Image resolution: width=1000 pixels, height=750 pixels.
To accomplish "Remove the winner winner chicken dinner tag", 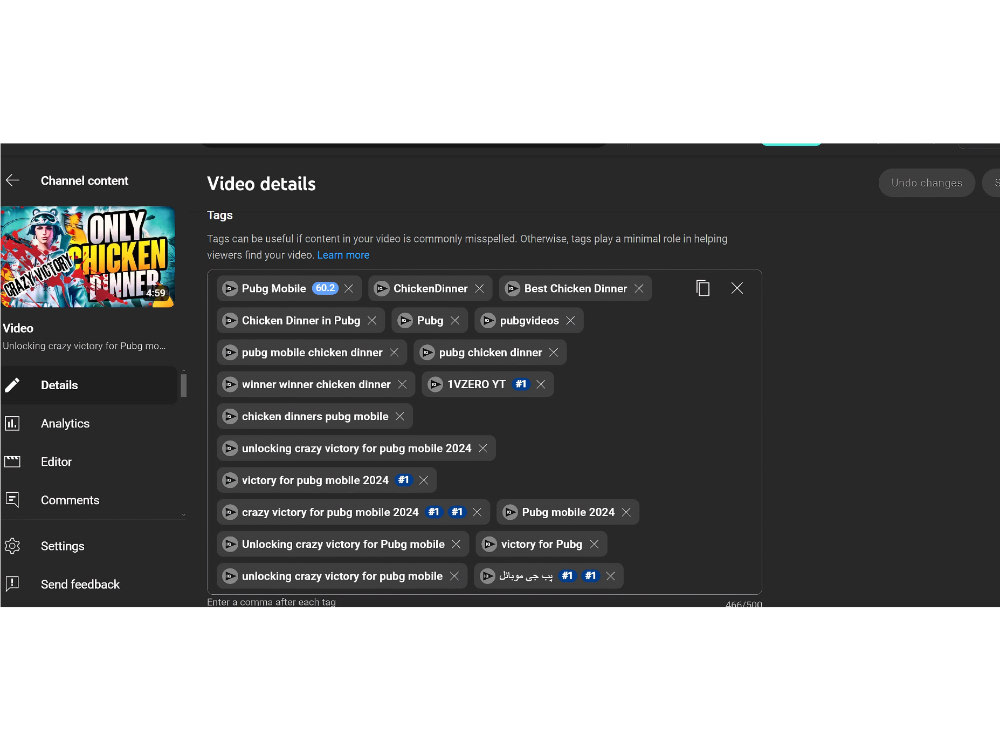I will (x=402, y=385).
